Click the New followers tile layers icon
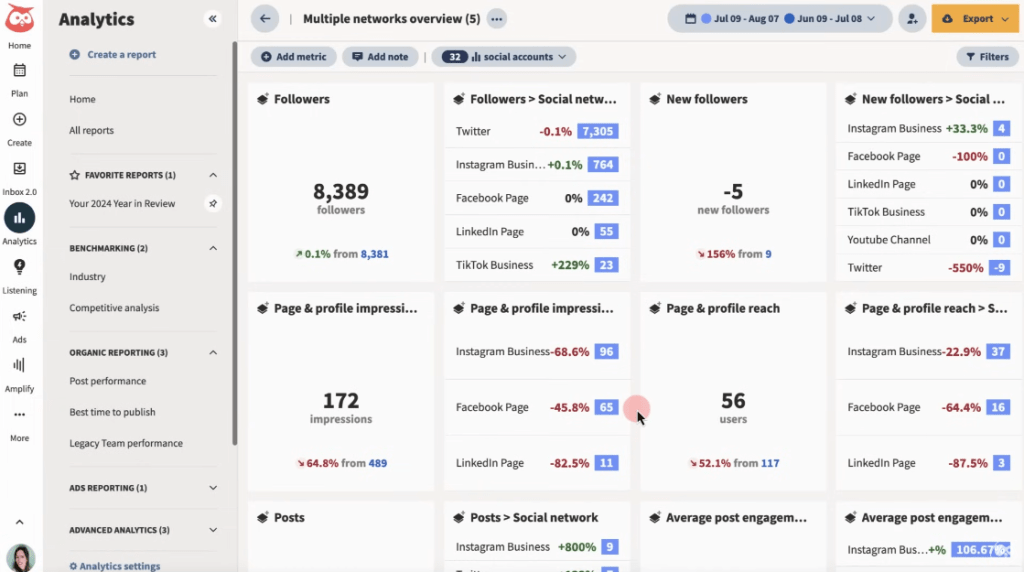Viewport: 1024px width, 572px height. pos(655,99)
